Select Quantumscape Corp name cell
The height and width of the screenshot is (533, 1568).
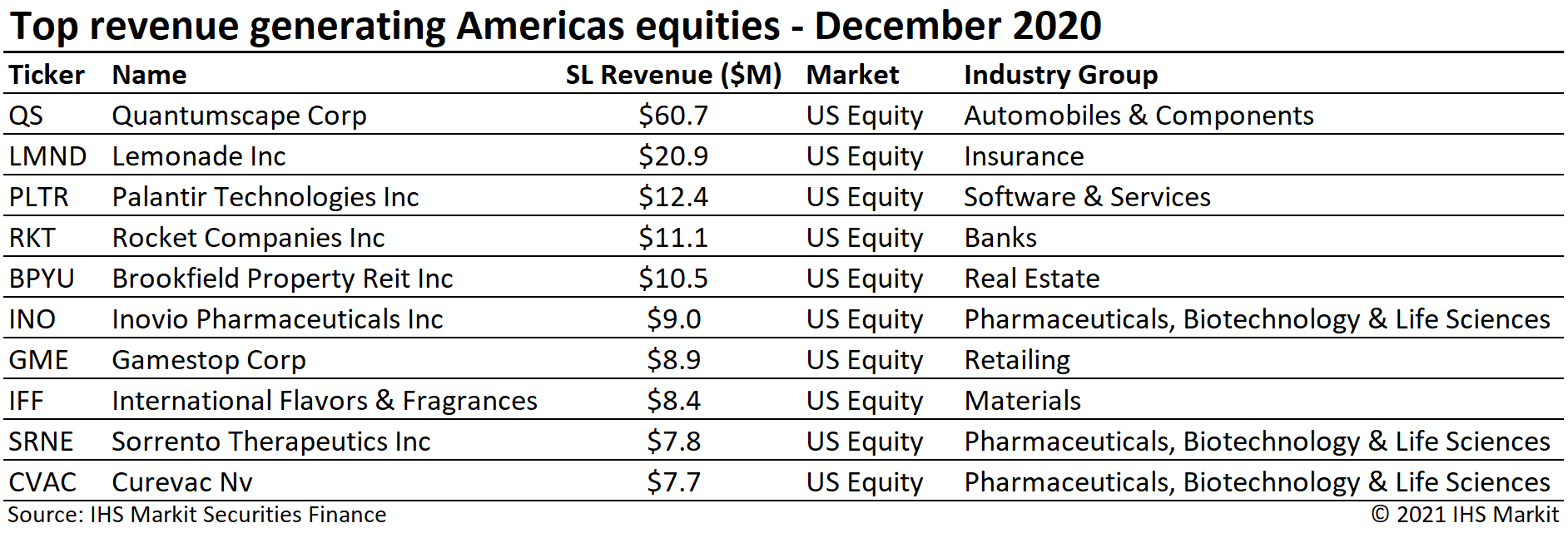pyautogui.click(x=239, y=116)
